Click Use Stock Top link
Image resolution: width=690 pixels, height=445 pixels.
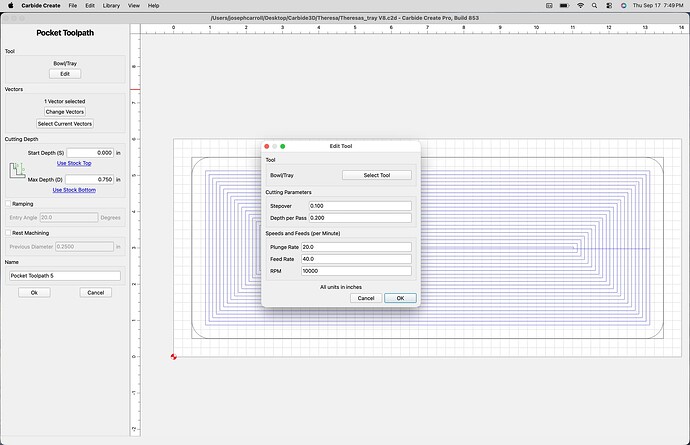point(74,163)
